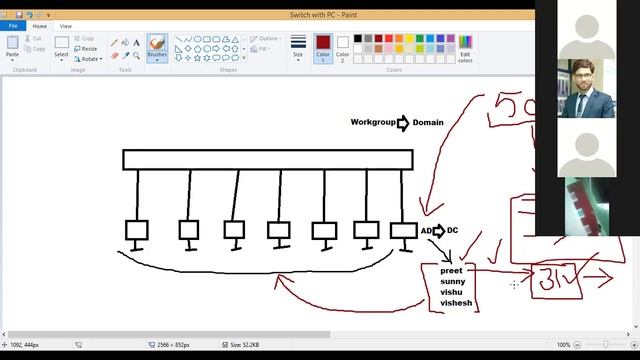Click the 'Workgroup' text on the canvas

(x=373, y=122)
